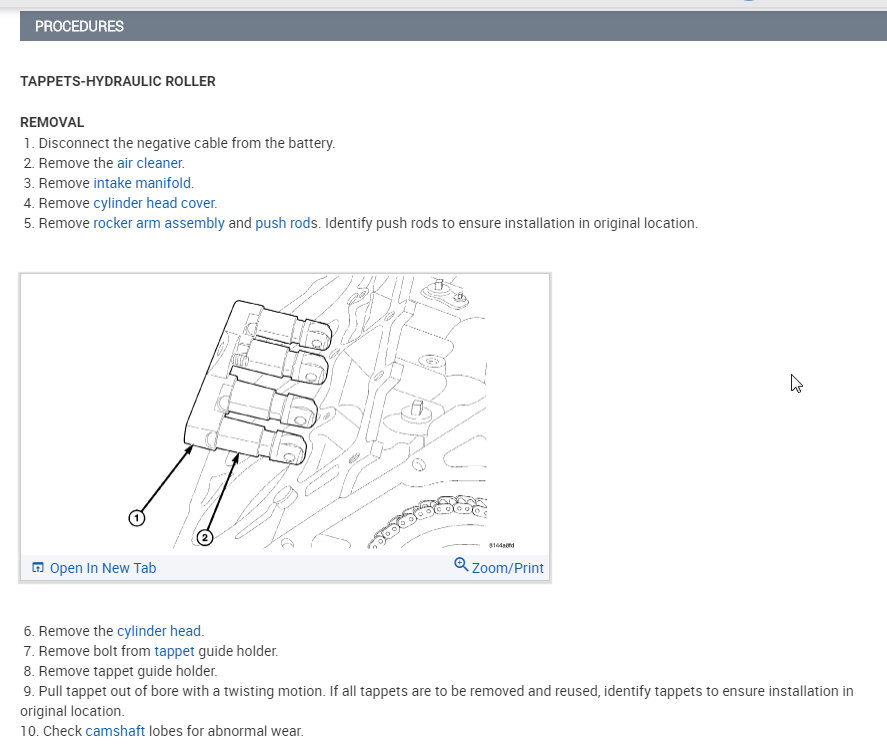The width and height of the screenshot is (887, 752).
Task: Open the cylinder head link in step 6
Action: [159, 631]
